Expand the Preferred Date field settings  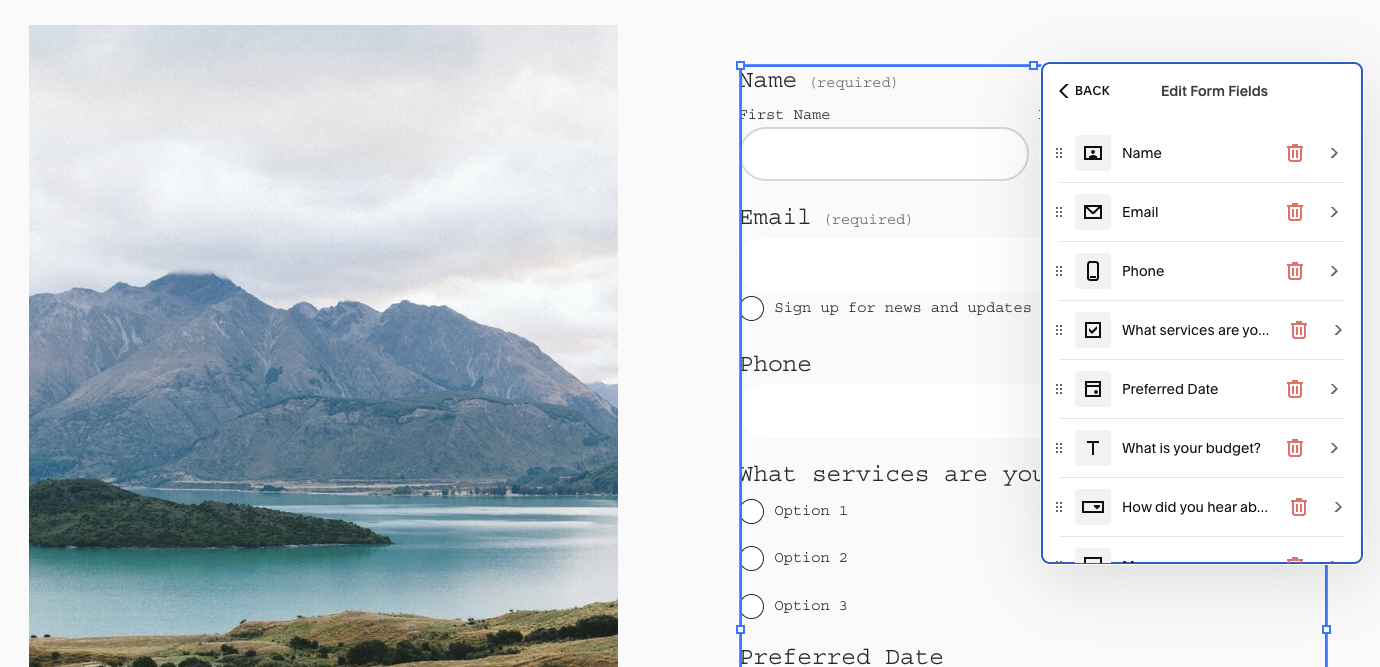[1334, 389]
